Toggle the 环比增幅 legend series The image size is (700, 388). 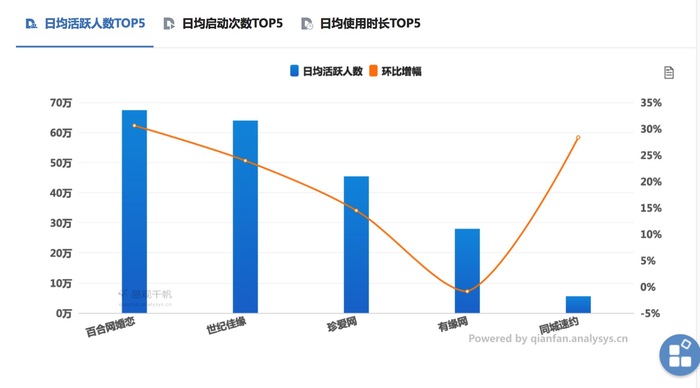[396, 71]
